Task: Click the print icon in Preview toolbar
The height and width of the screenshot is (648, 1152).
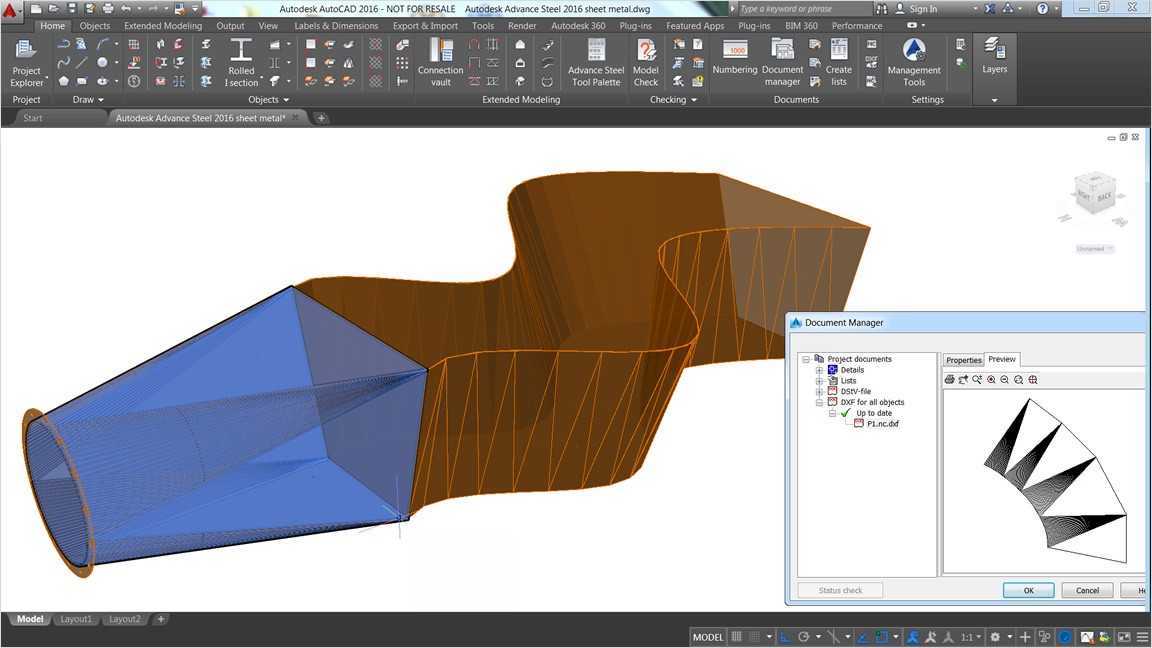Action: point(949,380)
